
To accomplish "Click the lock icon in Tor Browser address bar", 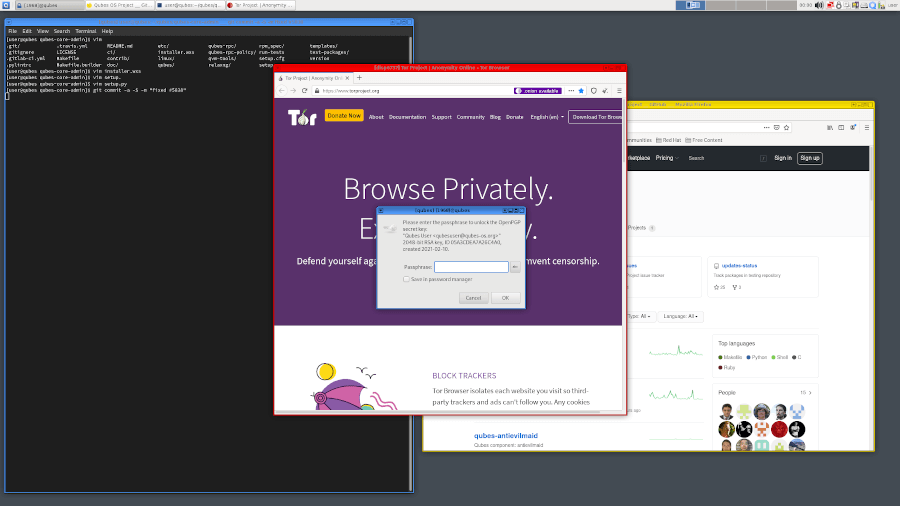I will (317, 91).
